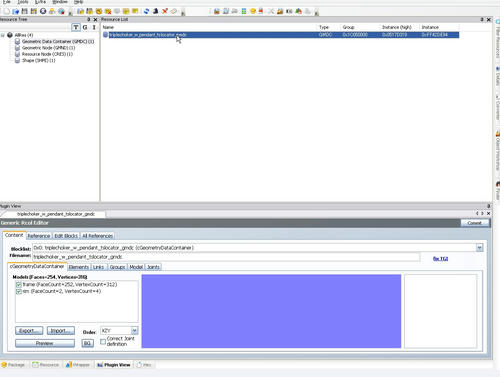Open the Blocklist dropdown arrow
The width and height of the screenshot is (500, 377).
click(x=479, y=248)
